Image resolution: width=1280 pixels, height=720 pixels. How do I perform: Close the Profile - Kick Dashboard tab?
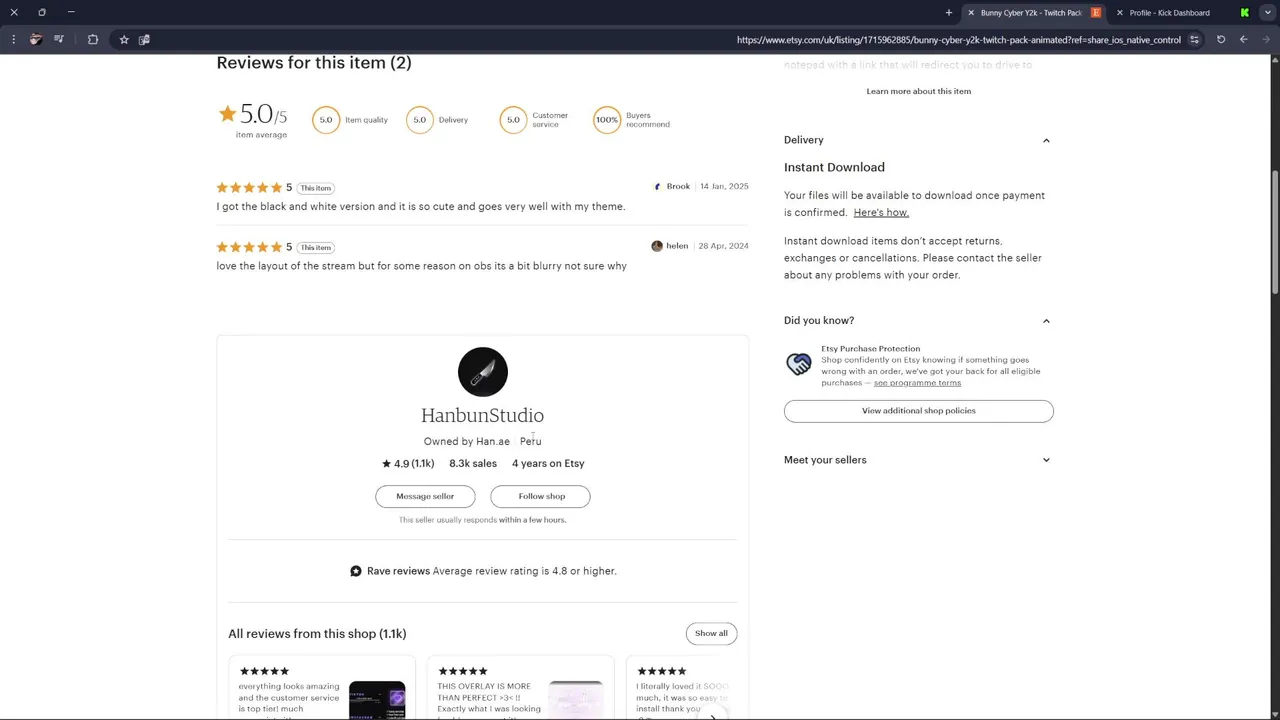(1119, 13)
